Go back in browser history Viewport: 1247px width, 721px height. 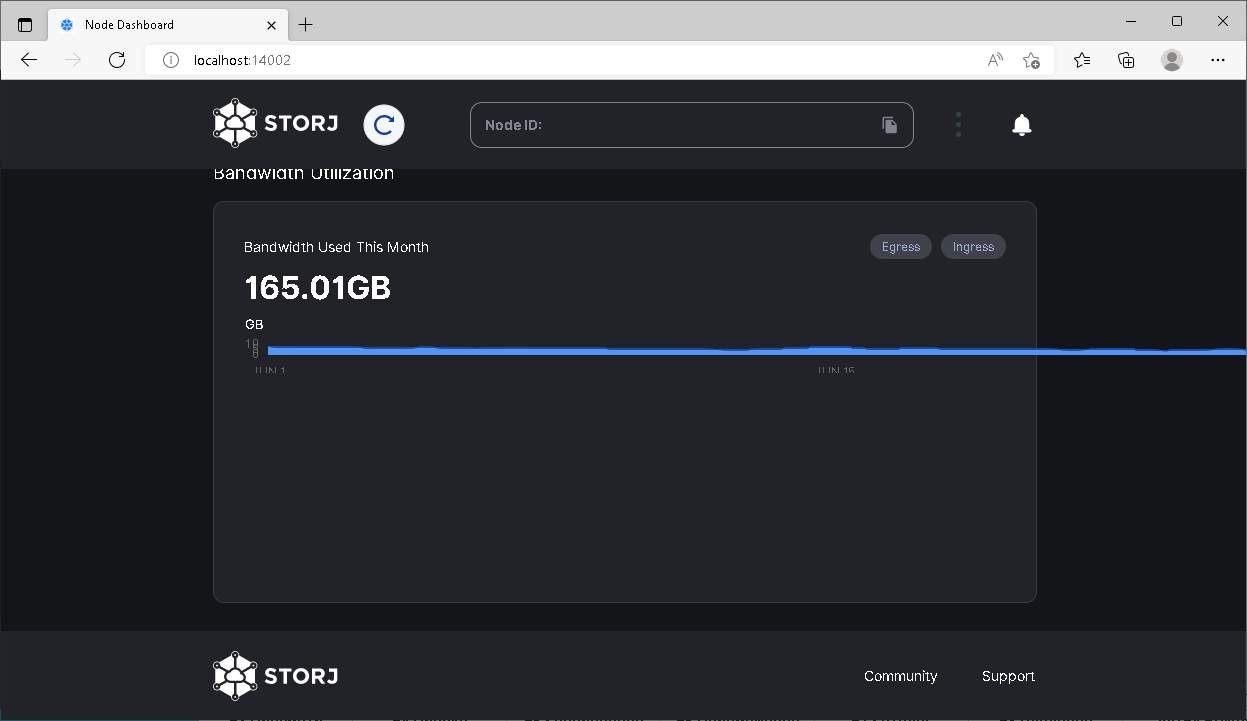coord(29,60)
